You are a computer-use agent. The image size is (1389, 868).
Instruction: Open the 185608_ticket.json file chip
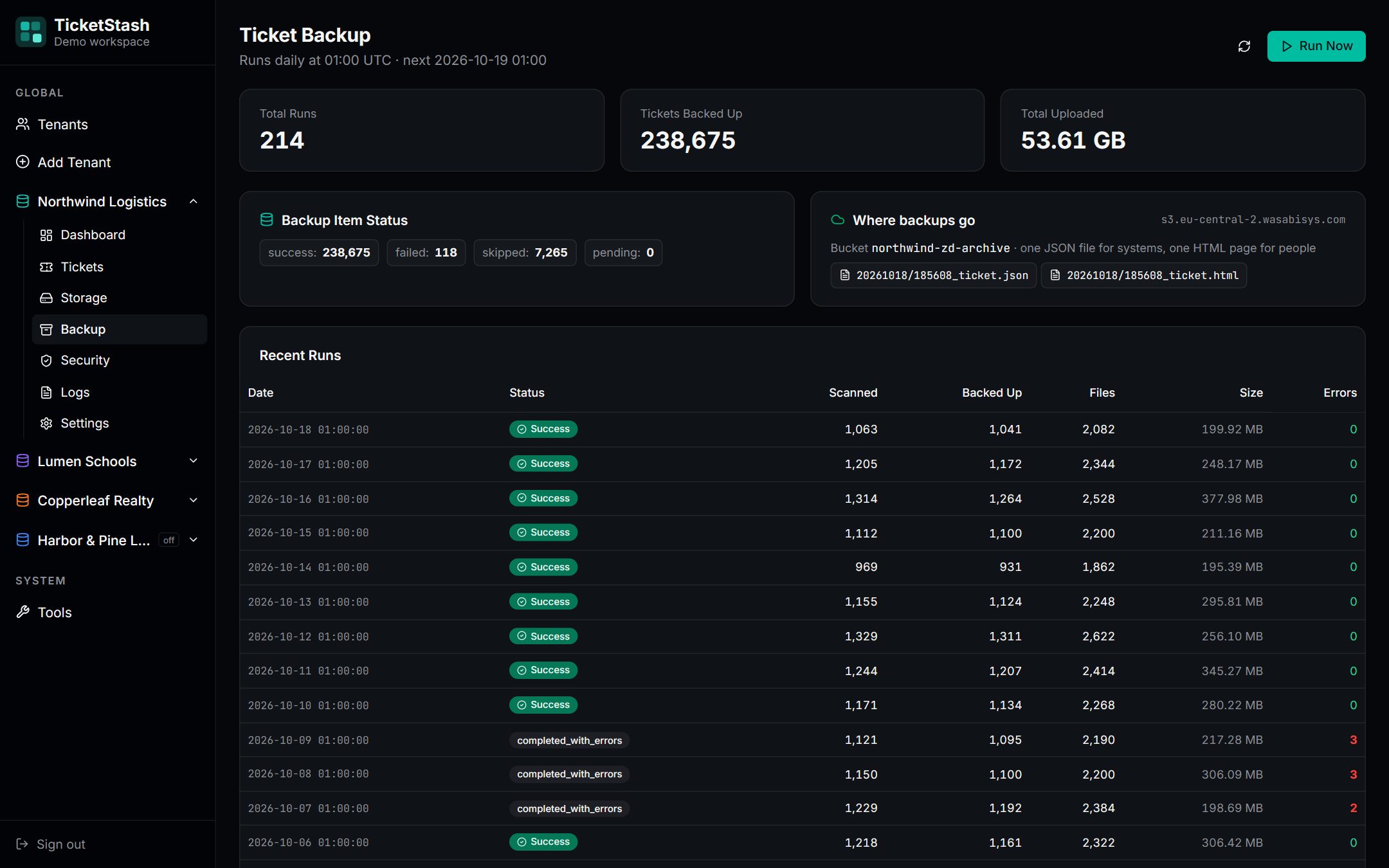click(934, 275)
